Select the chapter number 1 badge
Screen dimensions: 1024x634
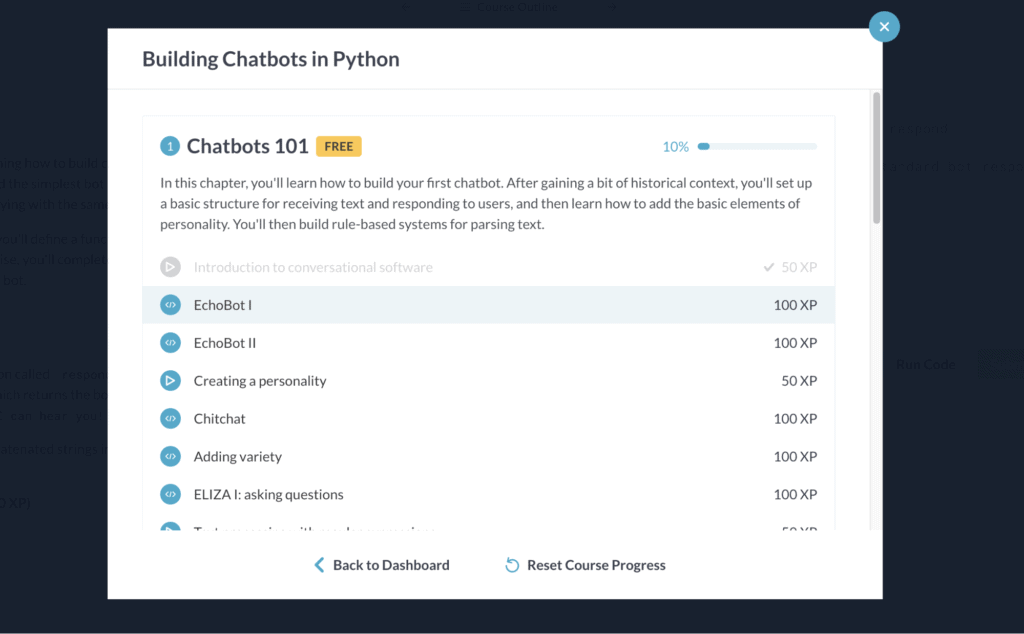click(x=170, y=146)
